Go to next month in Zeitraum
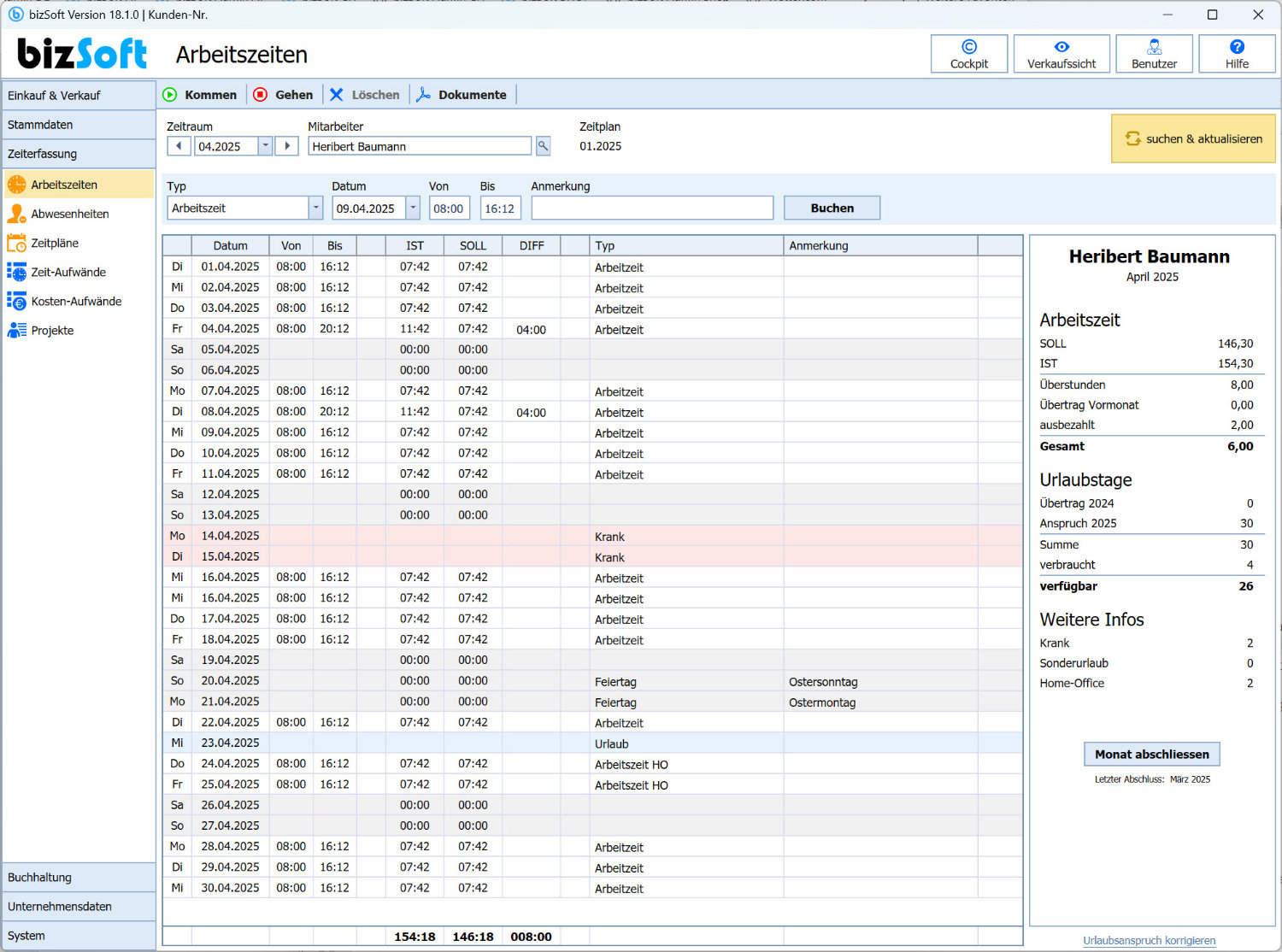The height and width of the screenshot is (952, 1282). coord(286,146)
